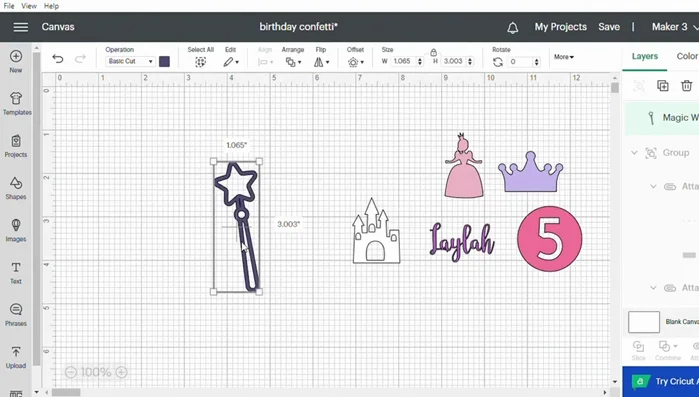Open the hamburger main menu
This screenshot has height=397, width=699.
pyautogui.click(x=21, y=27)
